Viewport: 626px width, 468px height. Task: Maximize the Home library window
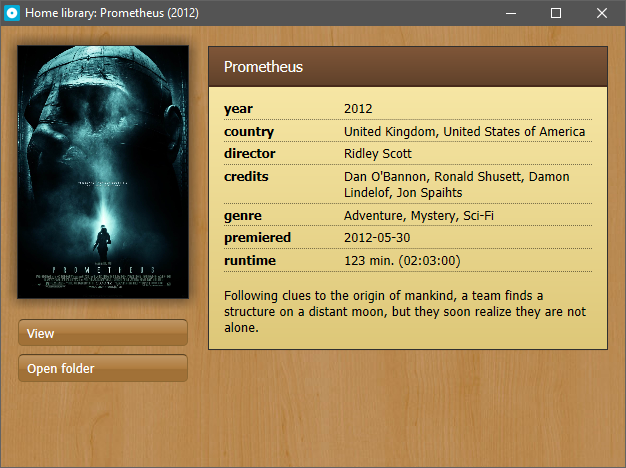pyautogui.click(x=556, y=13)
